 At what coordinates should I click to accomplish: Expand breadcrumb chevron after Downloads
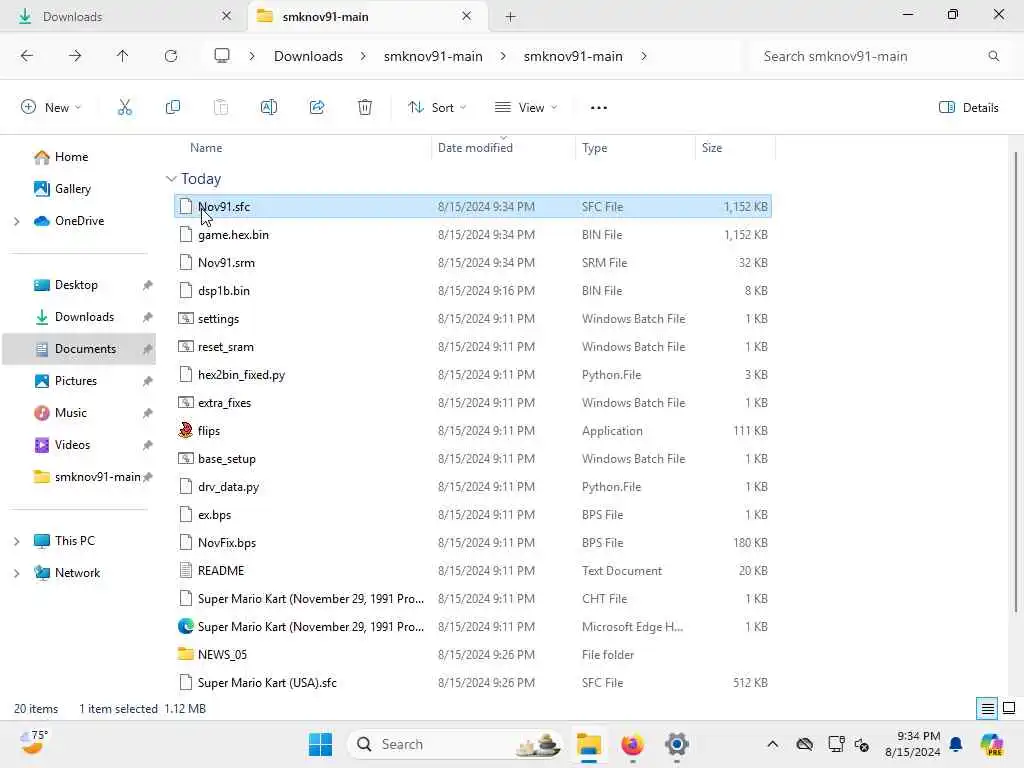point(363,56)
